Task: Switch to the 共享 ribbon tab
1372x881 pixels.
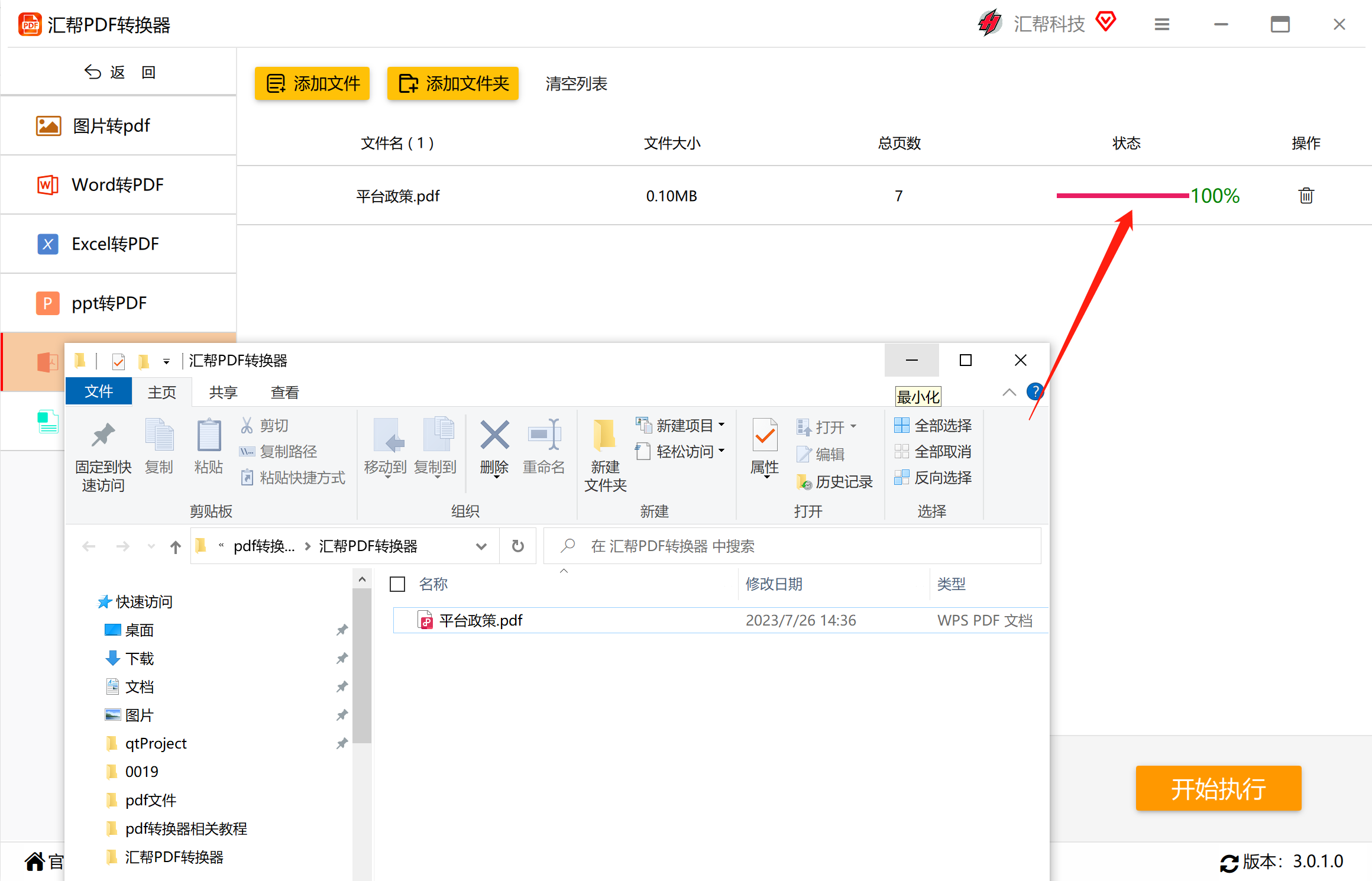Action: point(224,392)
